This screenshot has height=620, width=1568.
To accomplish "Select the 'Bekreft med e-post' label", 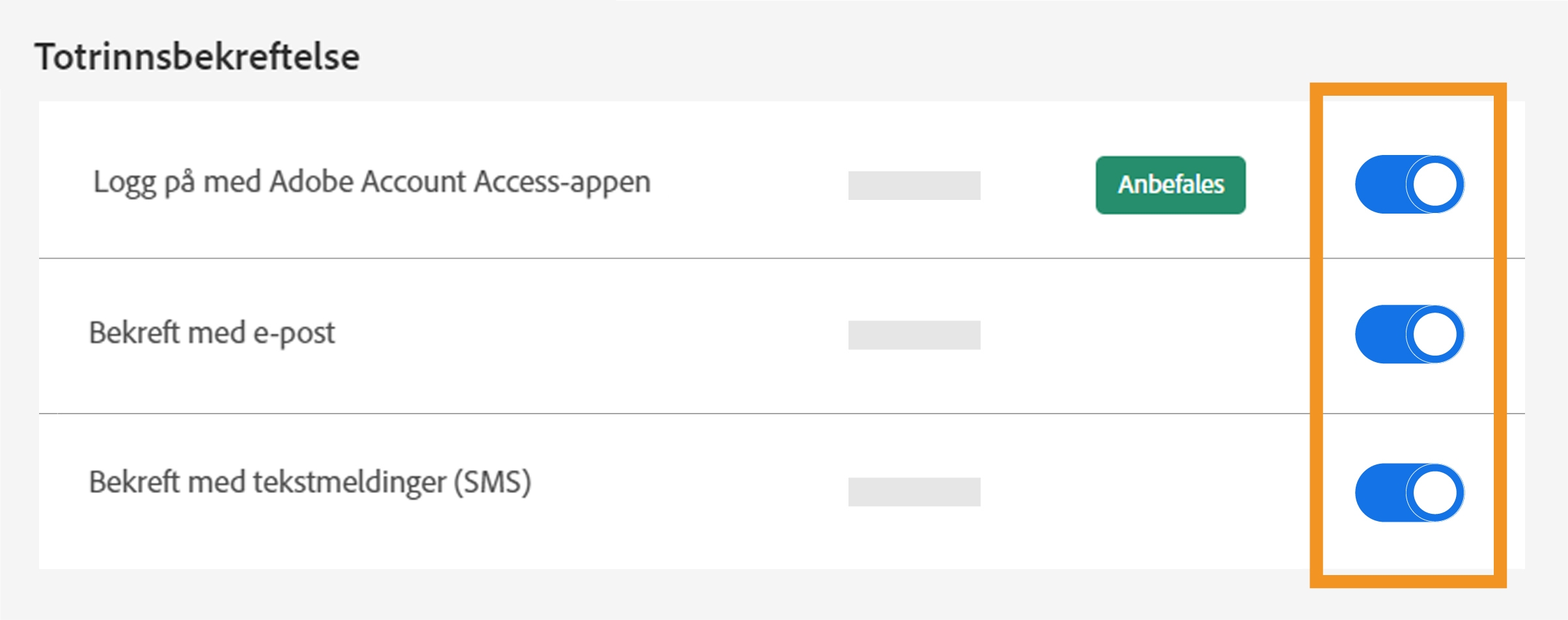I will (212, 333).
